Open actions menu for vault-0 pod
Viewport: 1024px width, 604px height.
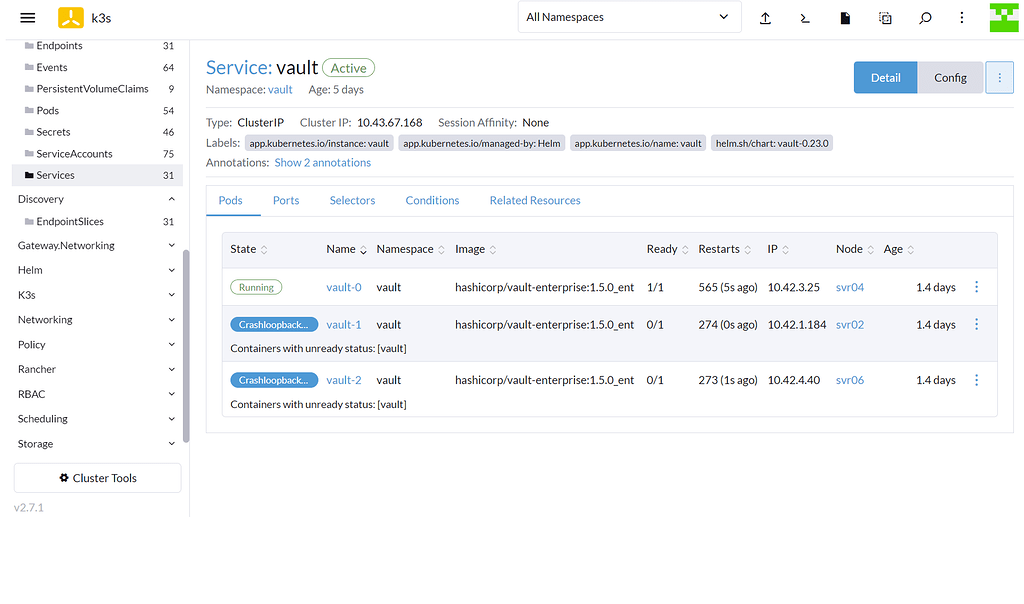976,286
